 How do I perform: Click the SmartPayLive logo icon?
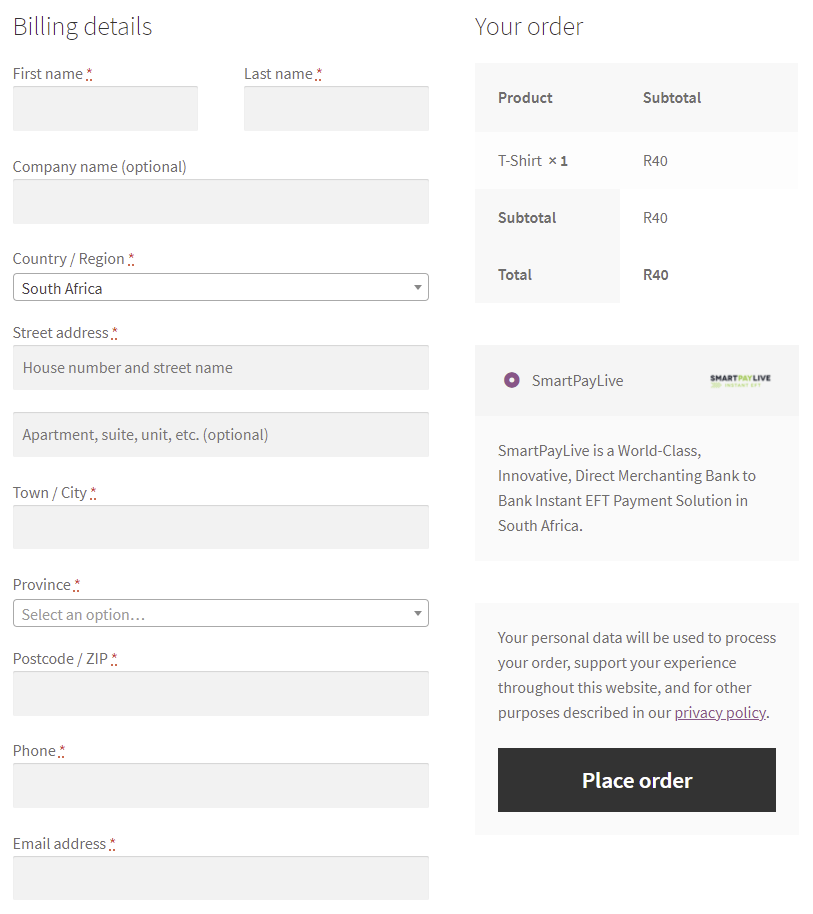[x=740, y=381]
